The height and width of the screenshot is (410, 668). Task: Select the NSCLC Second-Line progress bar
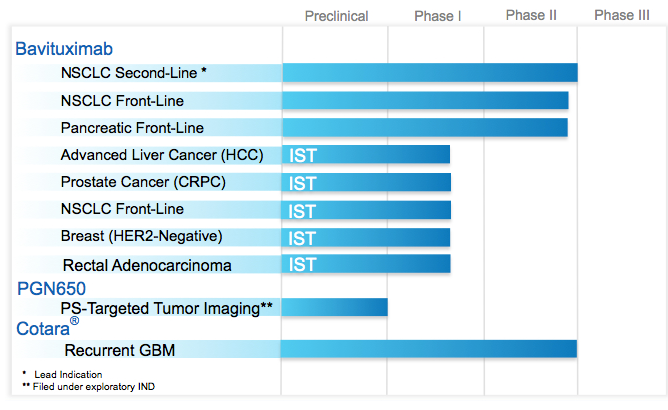(430, 72)
